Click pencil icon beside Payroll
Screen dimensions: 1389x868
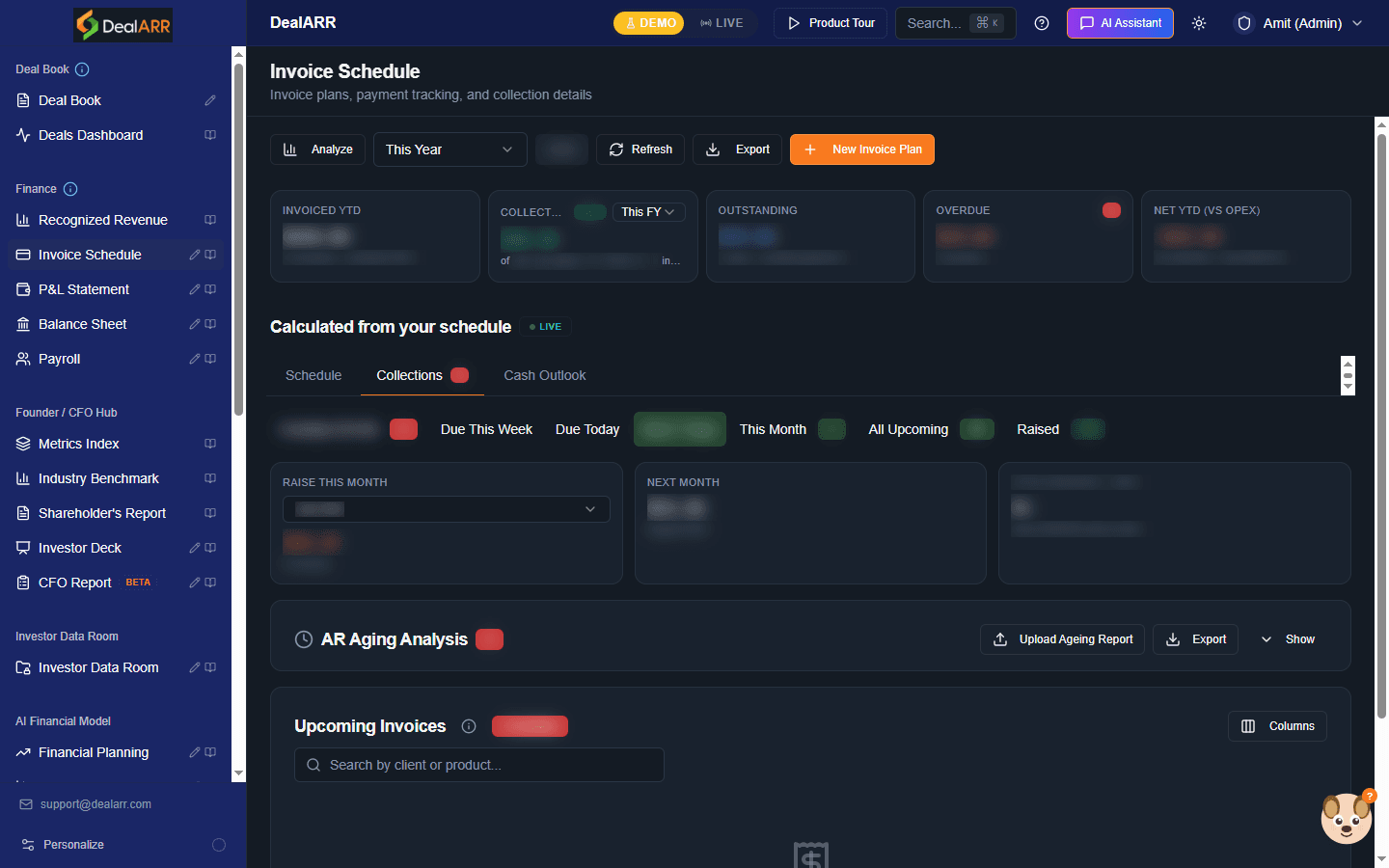coord(195,359)
